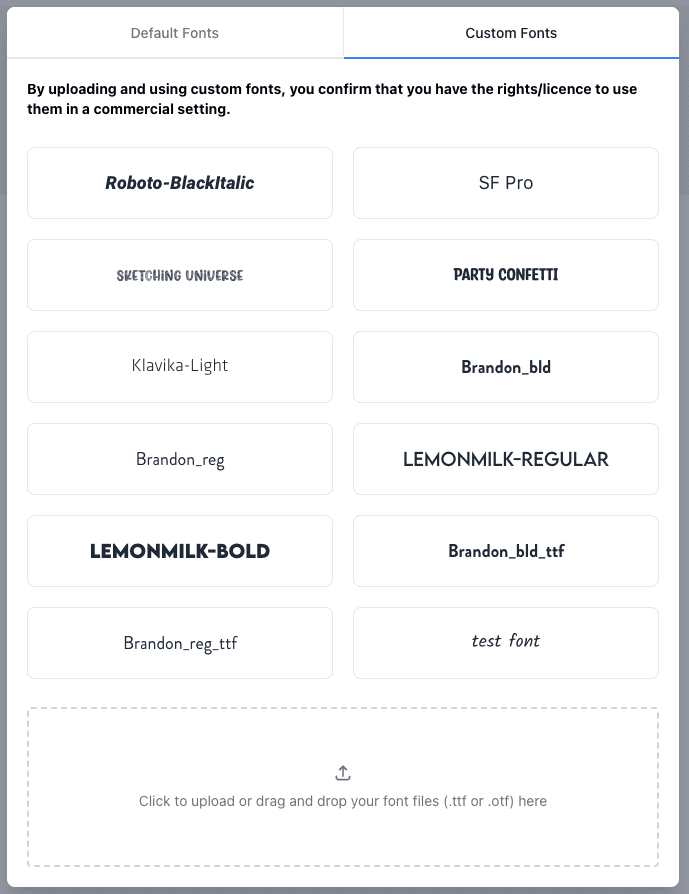Screen dimensions: 689x894
Task: Click the commercial rights confirmation notice
Action: 330,98
